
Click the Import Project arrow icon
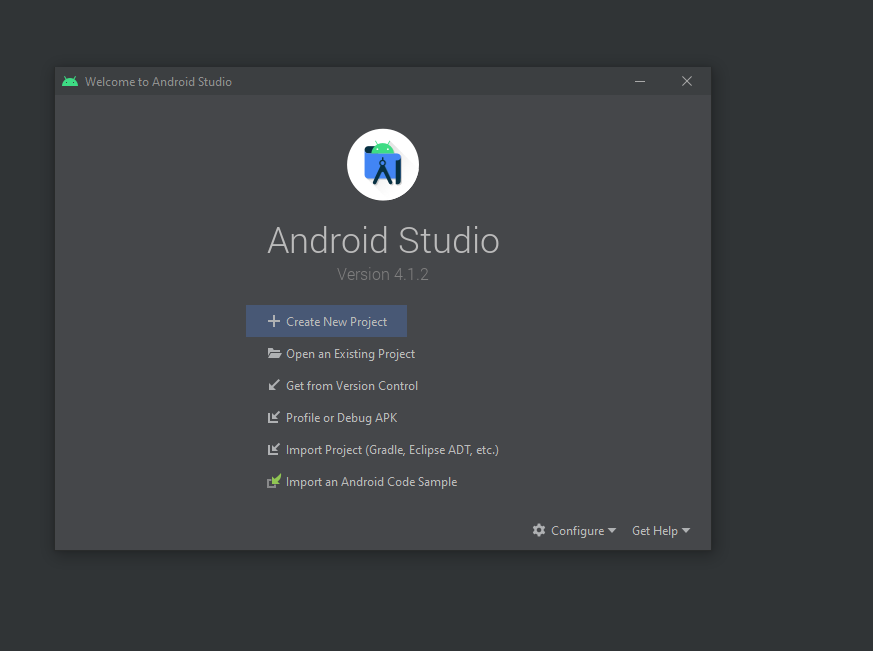coord(274,450)
